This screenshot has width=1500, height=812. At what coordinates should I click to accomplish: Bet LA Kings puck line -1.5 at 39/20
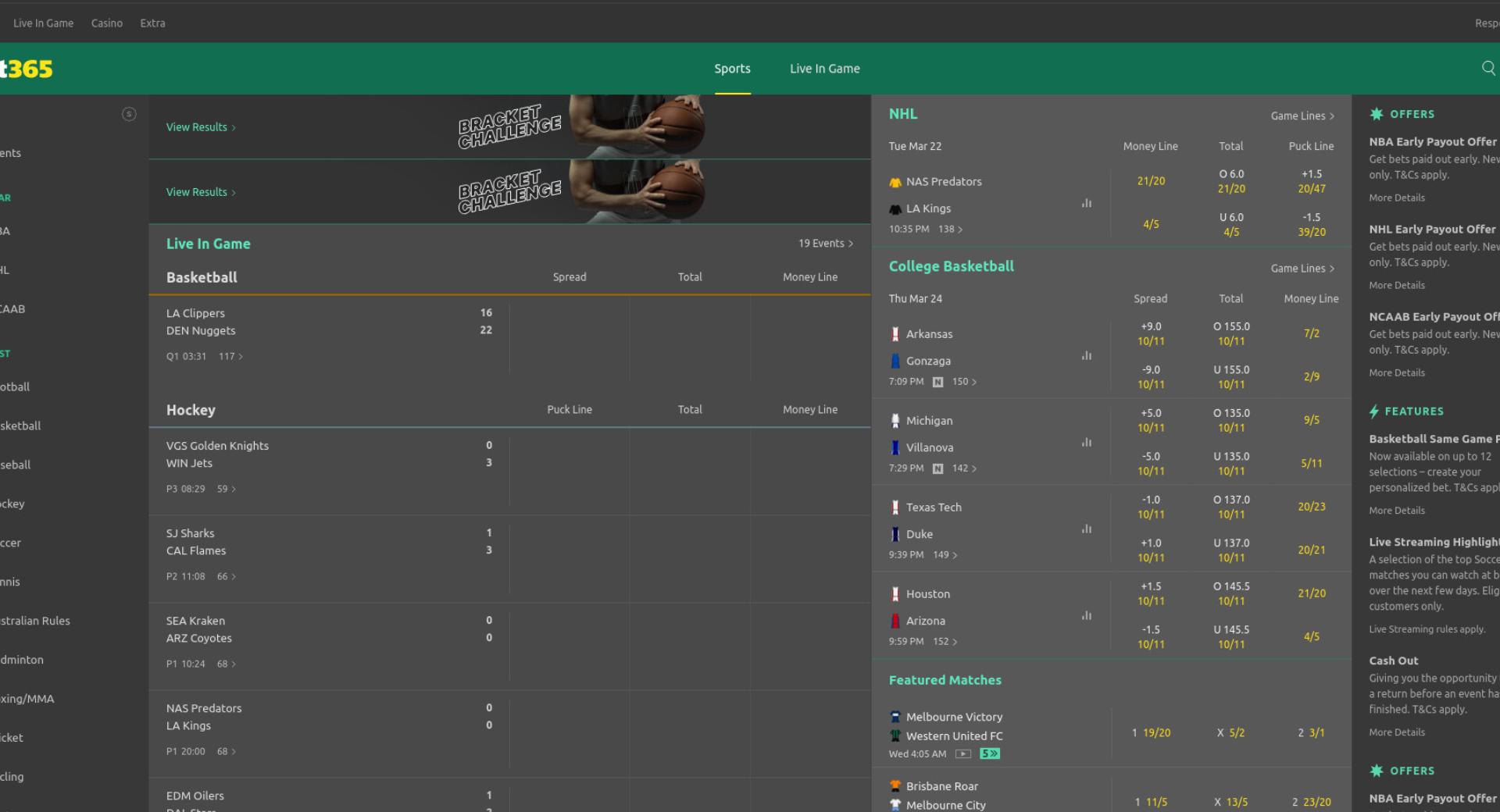pyautogui.click(x=1311, y=225)
